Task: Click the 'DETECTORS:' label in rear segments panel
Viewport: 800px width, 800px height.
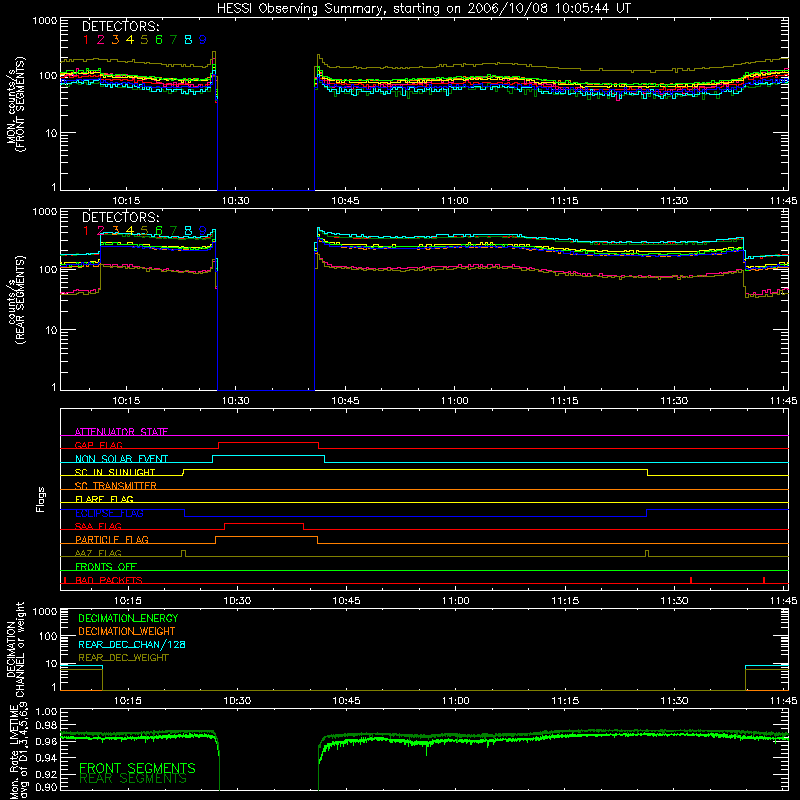Action: (x=120, y=217)
